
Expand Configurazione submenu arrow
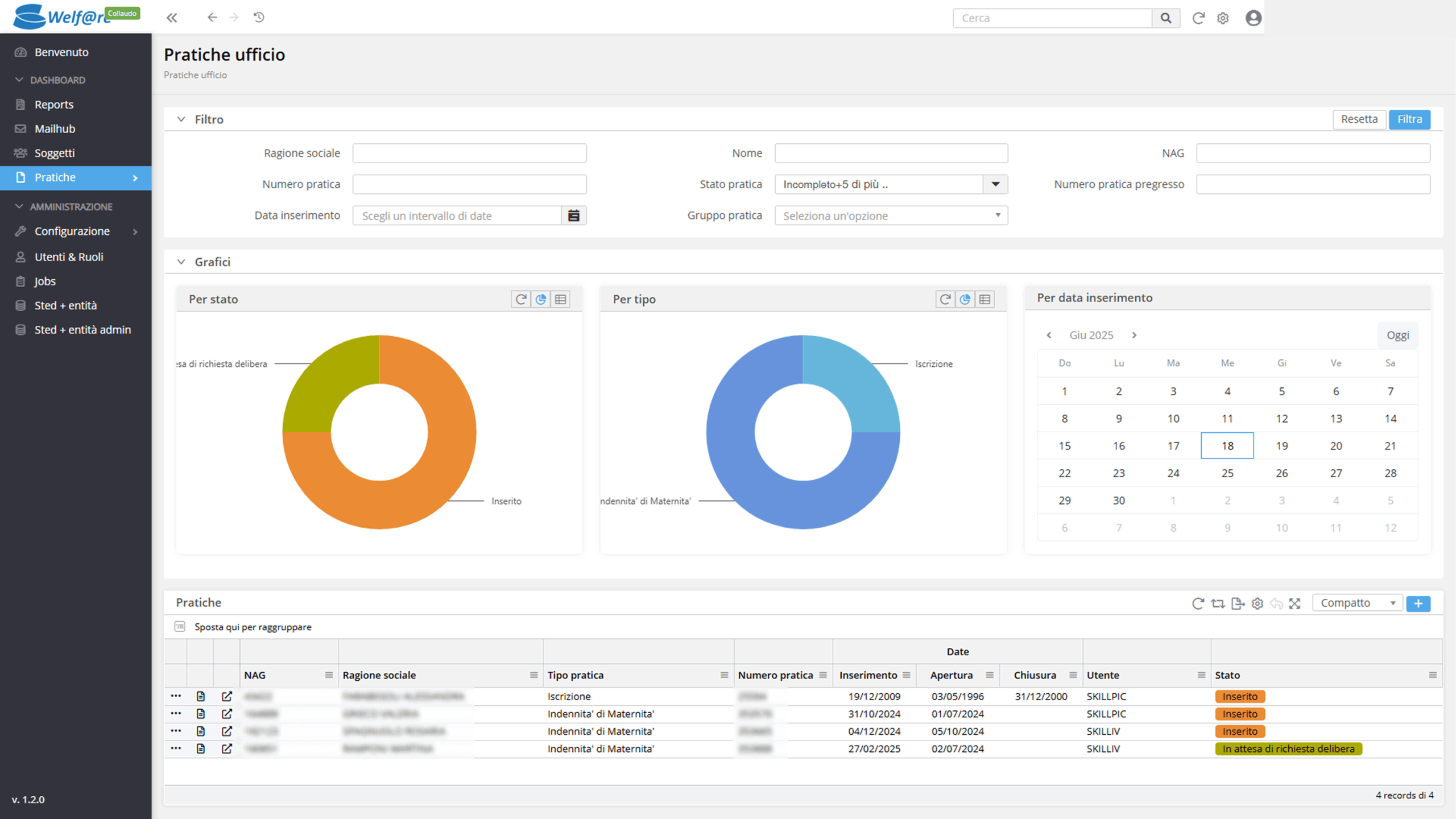click(x=135, y=231)
